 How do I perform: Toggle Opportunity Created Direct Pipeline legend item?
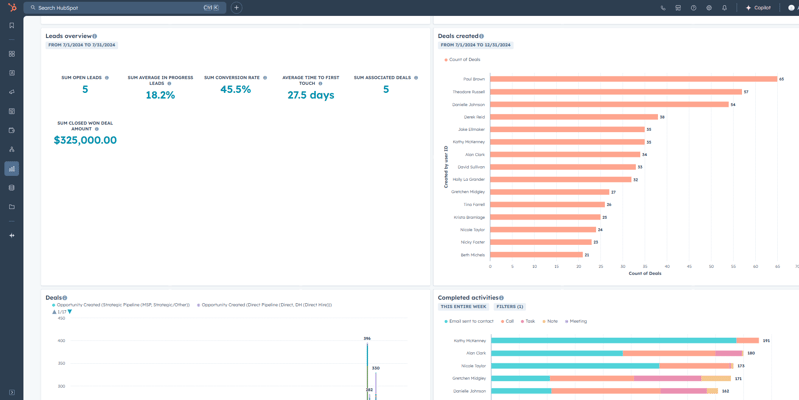[264, 305]
